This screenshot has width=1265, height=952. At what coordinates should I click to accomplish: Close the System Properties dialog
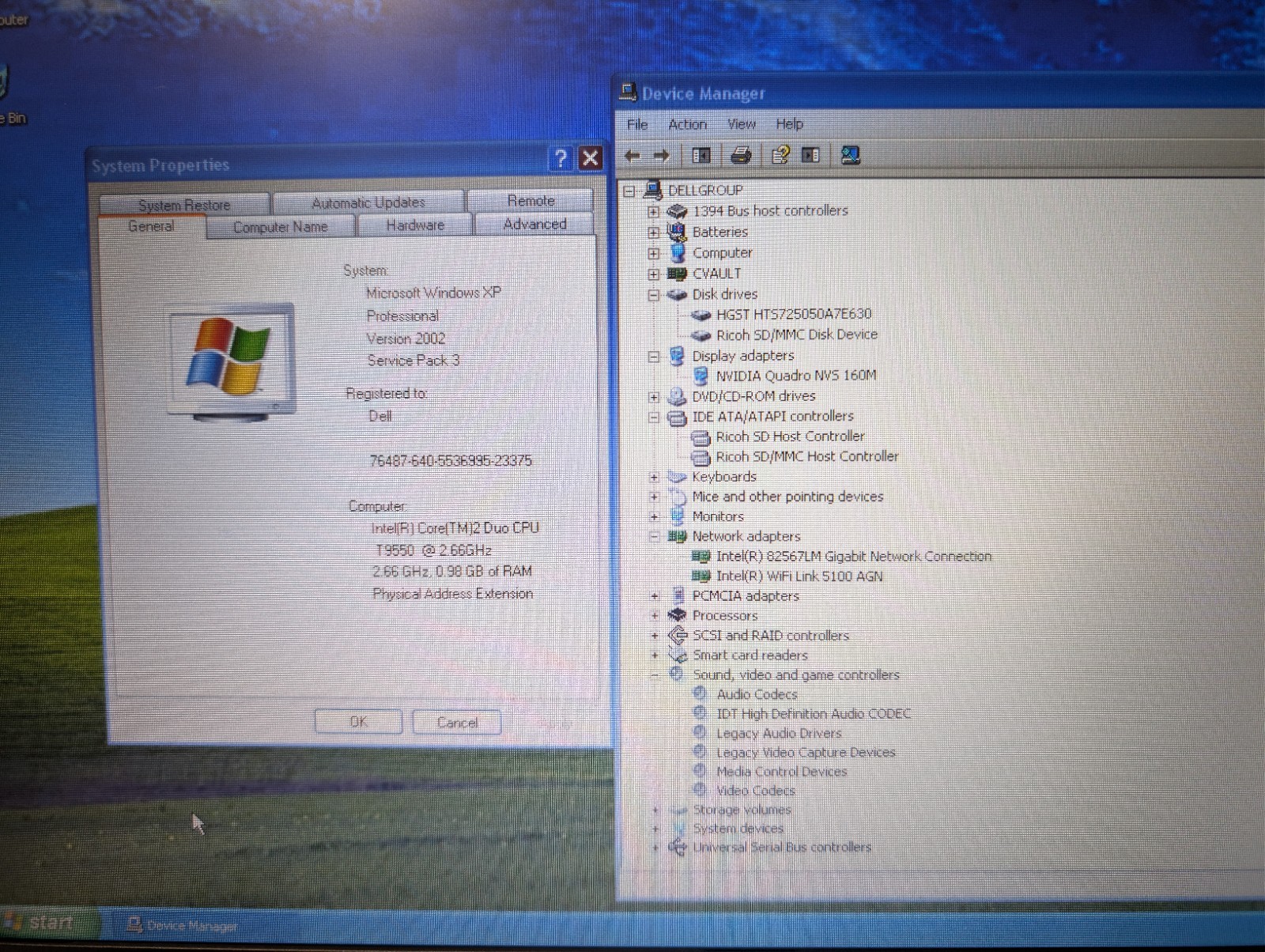[x=590, y=158]
